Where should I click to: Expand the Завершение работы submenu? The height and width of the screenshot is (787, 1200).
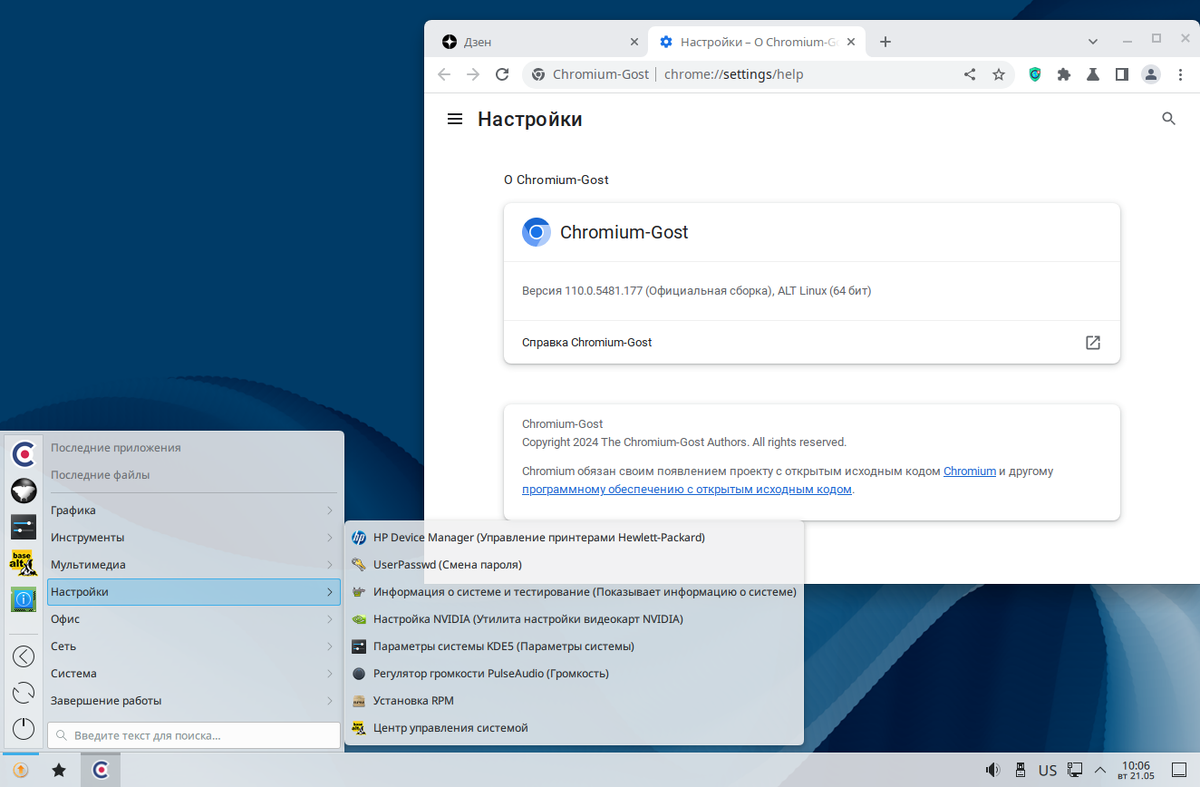pos(193,700)
